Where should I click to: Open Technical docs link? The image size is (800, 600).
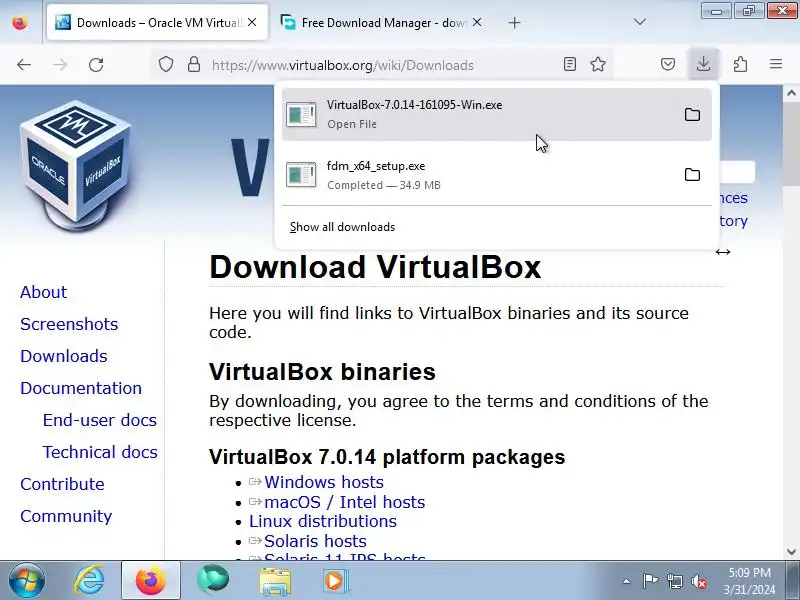(100, 453)
